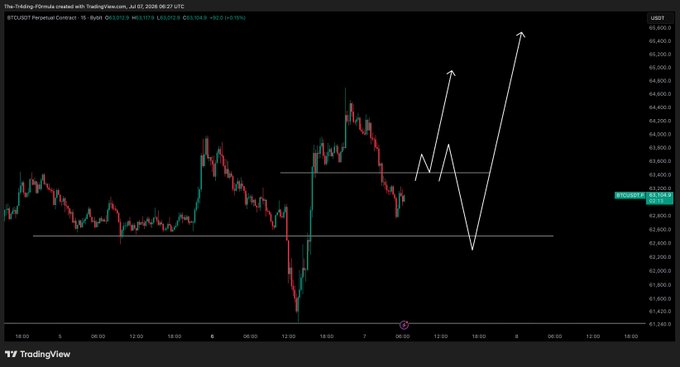This screenshot has height=367, width=680.
Task: Click the 62,000.0 price axis label
Action: tap(660, 271)
